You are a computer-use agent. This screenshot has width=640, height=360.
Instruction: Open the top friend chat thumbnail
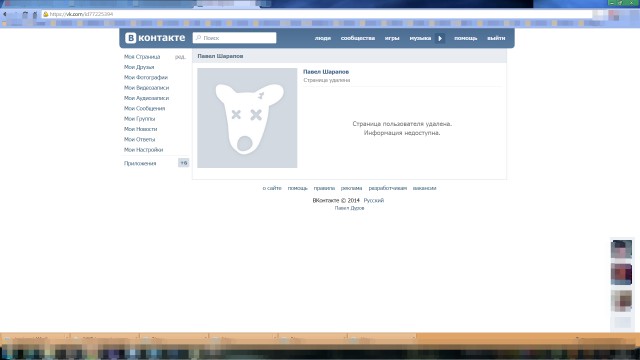pyautogui.click(x=621, y=249)
